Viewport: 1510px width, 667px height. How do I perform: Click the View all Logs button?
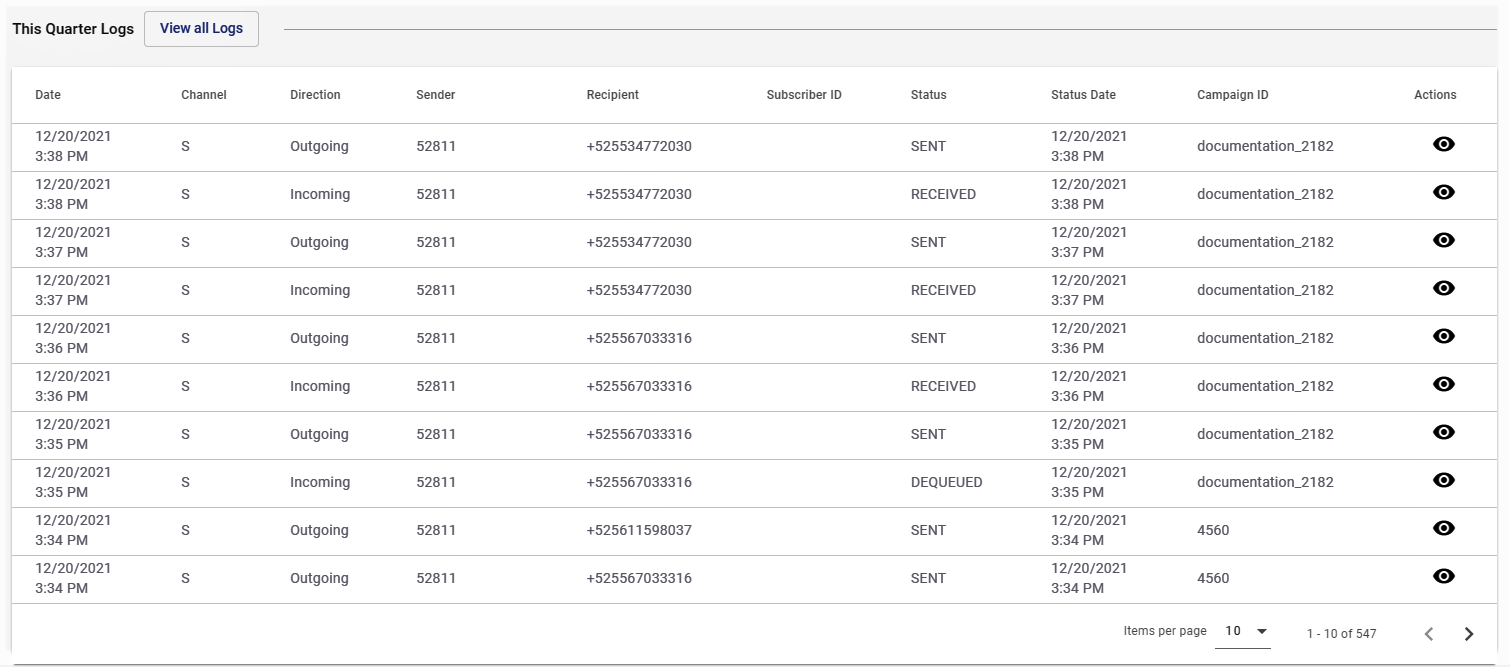[201, 29]
